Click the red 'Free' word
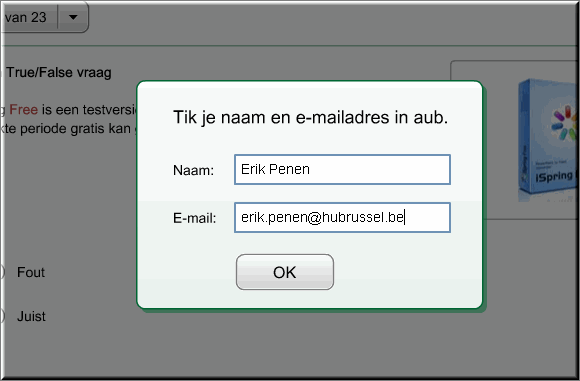Screen dimensions: 580x381 coord(23,109)
